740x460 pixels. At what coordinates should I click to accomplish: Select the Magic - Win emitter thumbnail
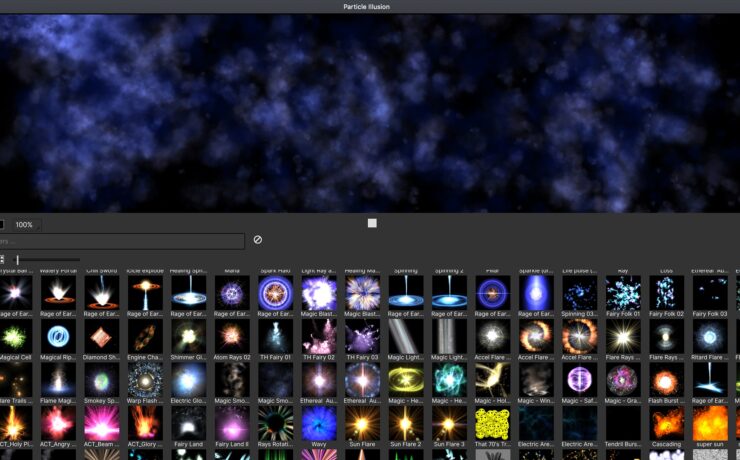[x=536, y=380]
